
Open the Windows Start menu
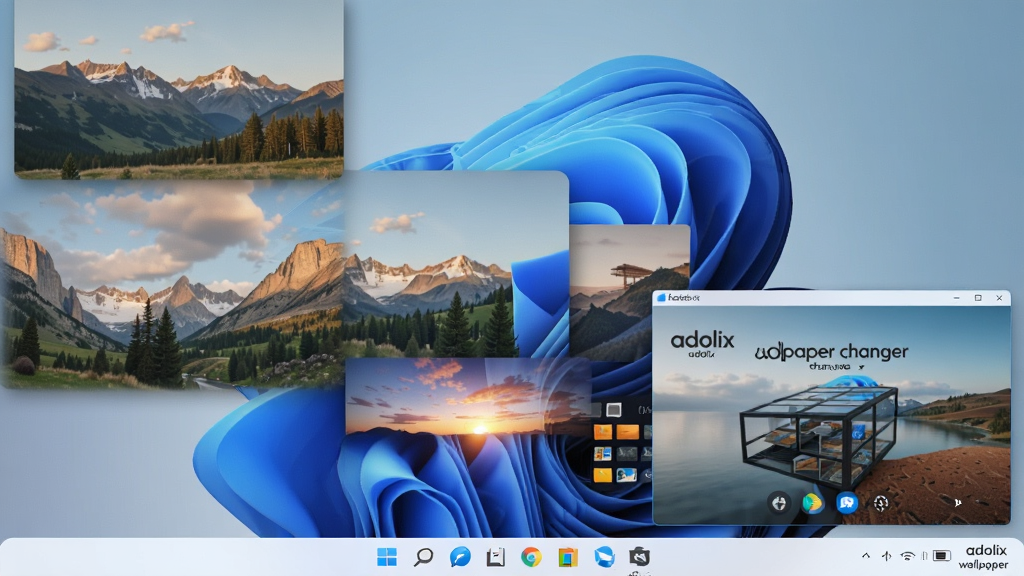click(387, 557)
